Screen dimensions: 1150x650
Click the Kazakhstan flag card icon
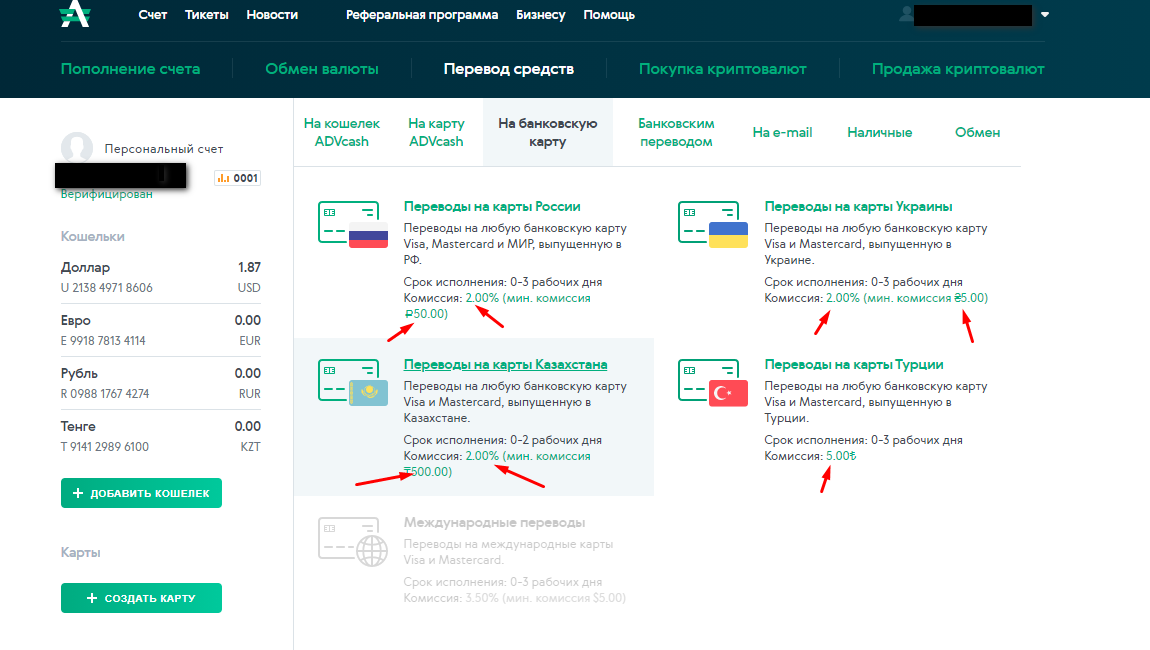tap(353, 382)
